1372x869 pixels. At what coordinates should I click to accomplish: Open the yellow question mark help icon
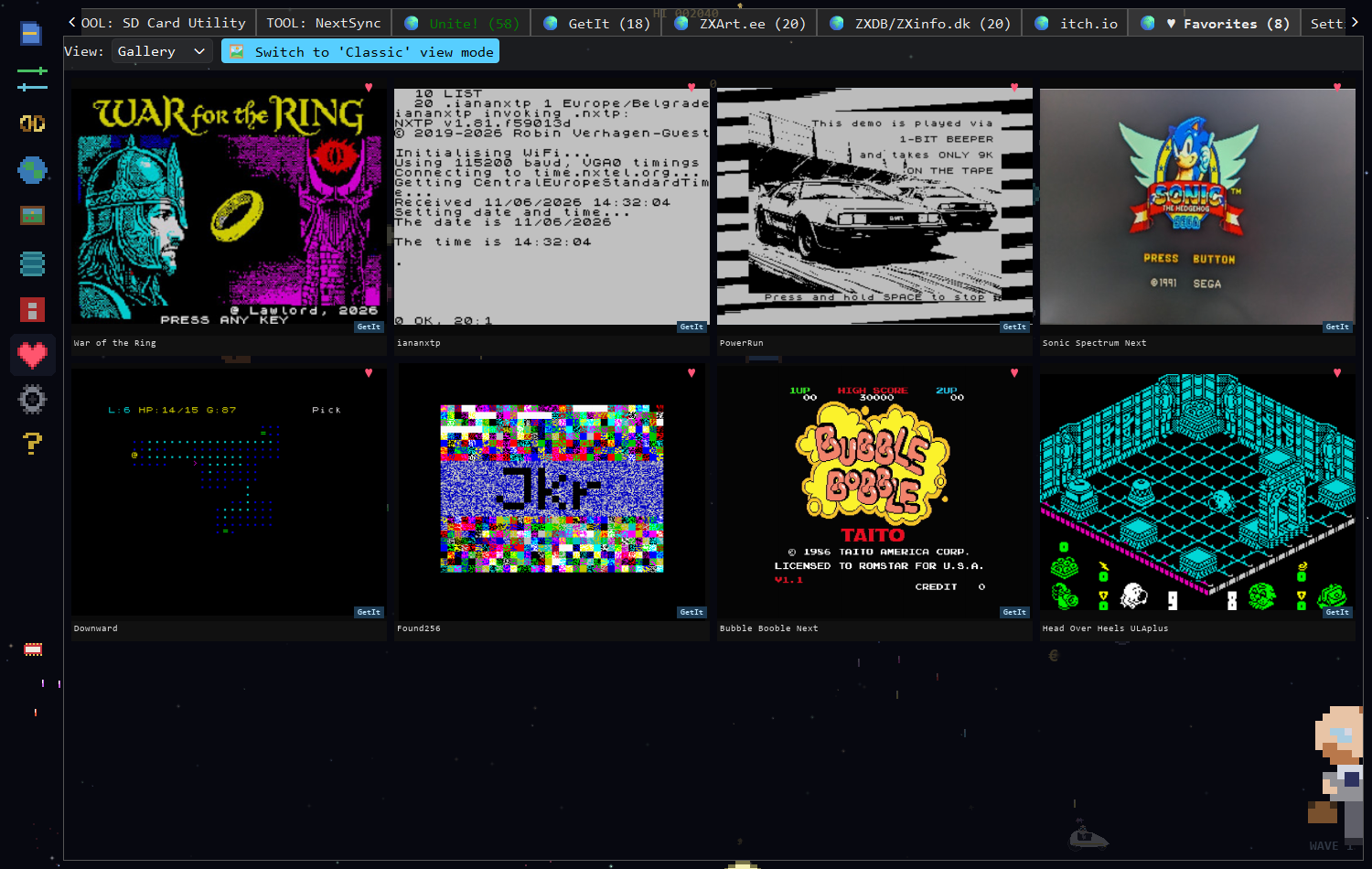coord(32,444)
